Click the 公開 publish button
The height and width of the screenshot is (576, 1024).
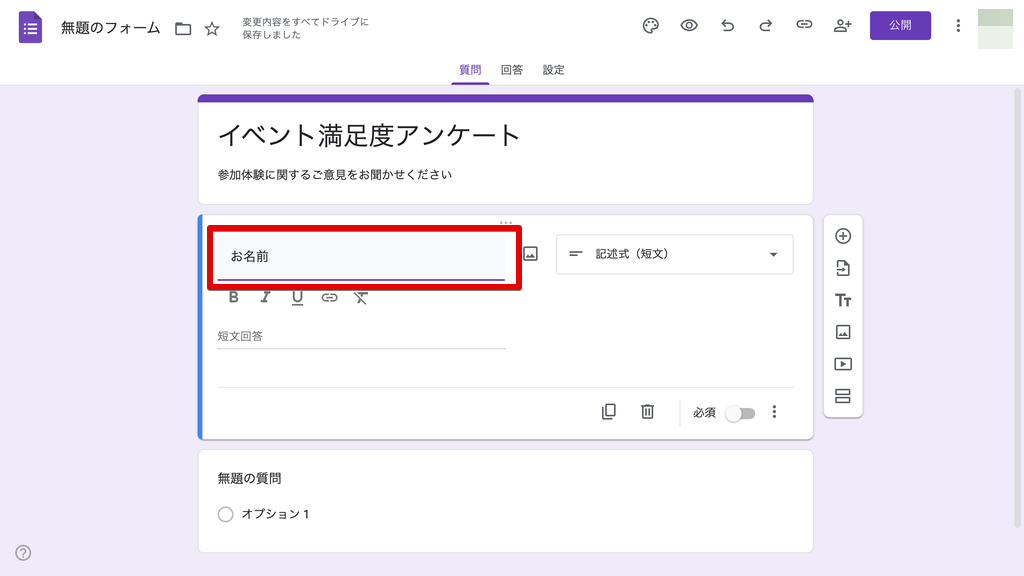click(900, 26)
